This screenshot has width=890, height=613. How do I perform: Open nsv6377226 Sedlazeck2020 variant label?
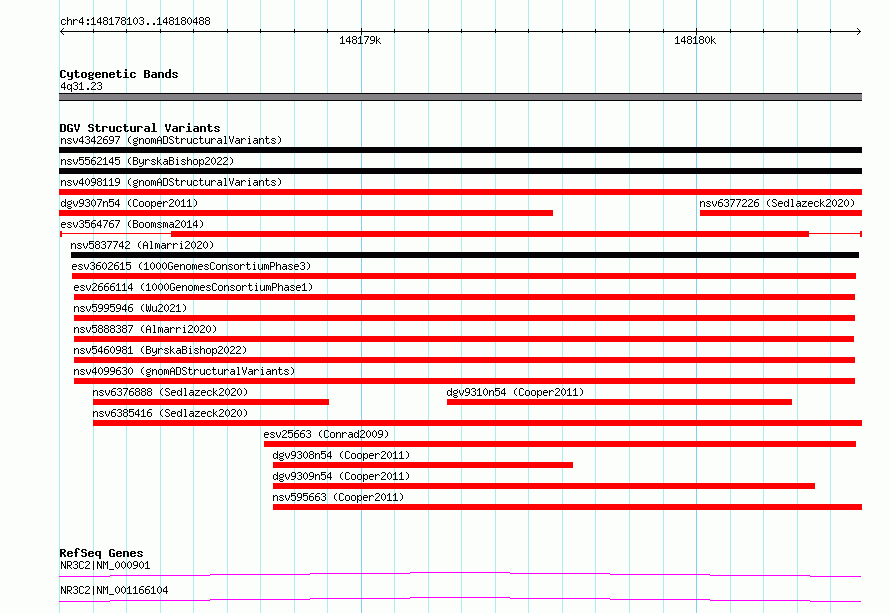click(x=777, y=203)
